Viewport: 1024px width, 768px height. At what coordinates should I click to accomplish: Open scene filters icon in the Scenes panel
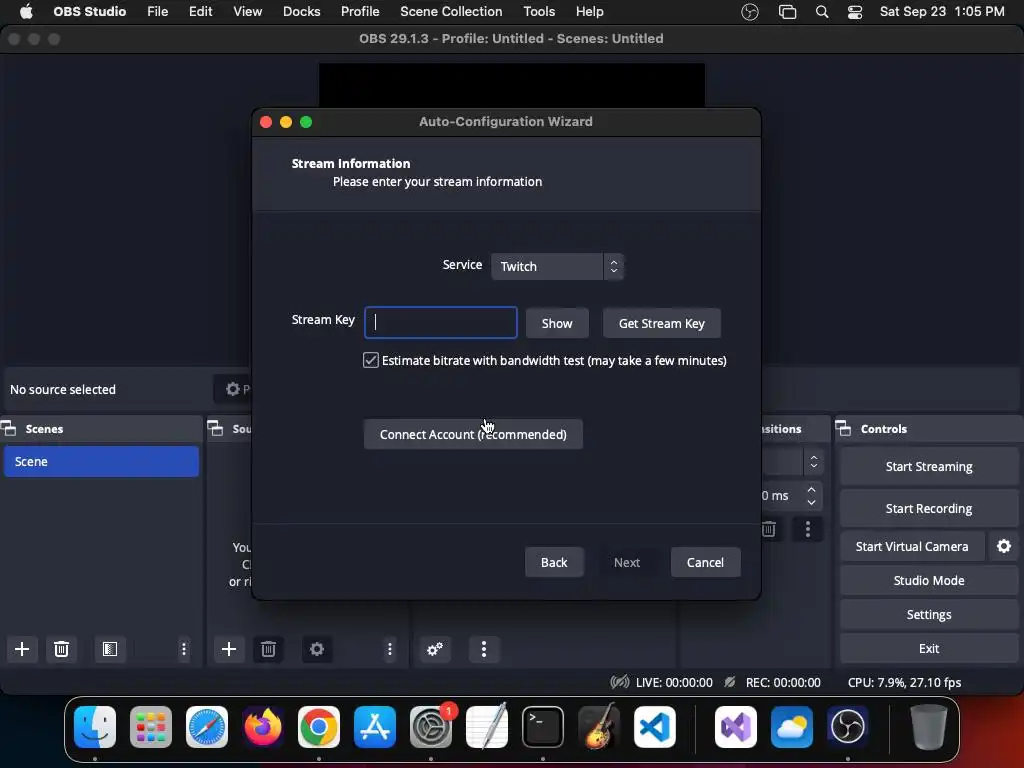pyautogui.click(x=110, y=649)
